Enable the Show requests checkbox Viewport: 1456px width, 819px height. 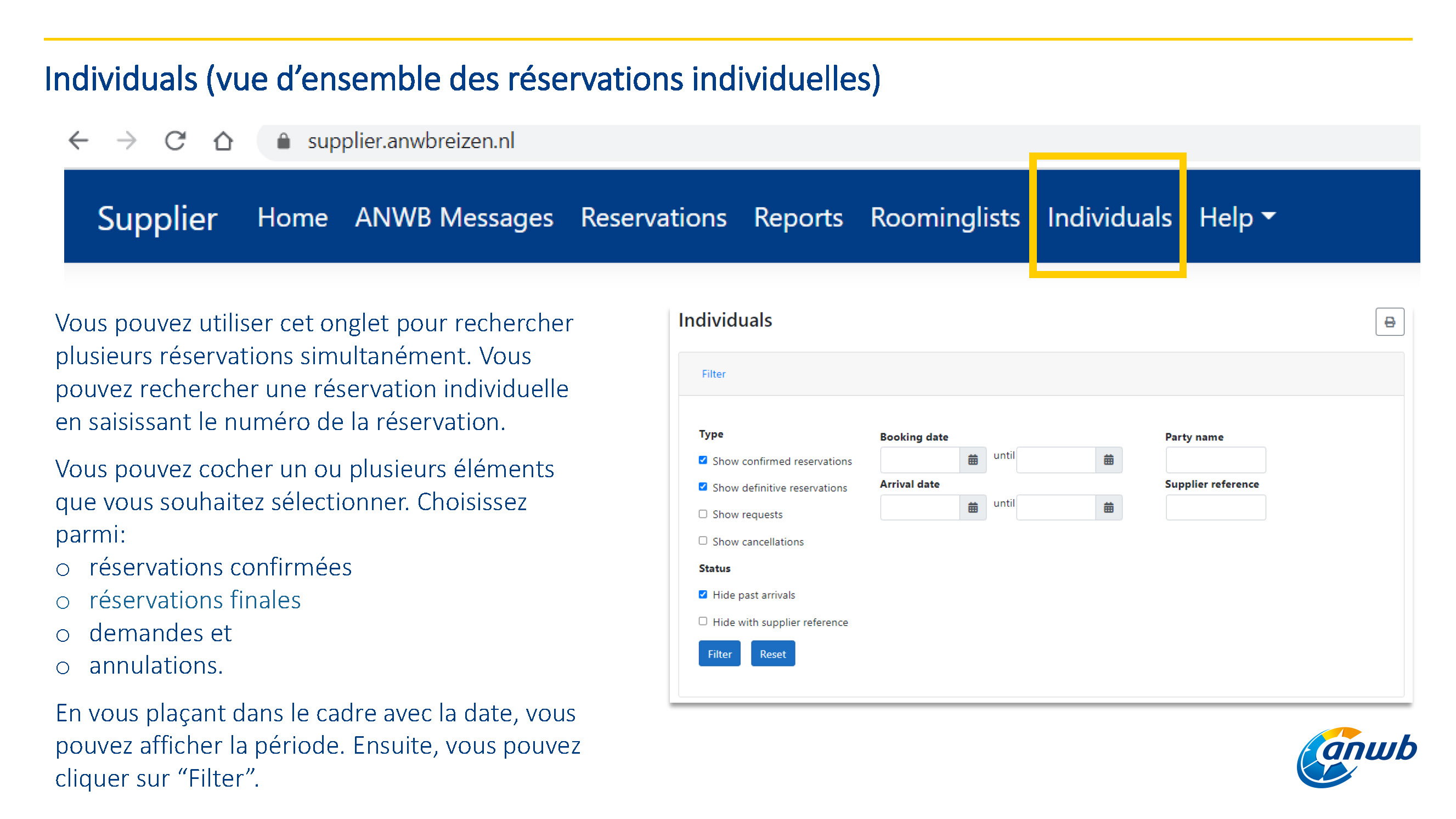point(703,514)
